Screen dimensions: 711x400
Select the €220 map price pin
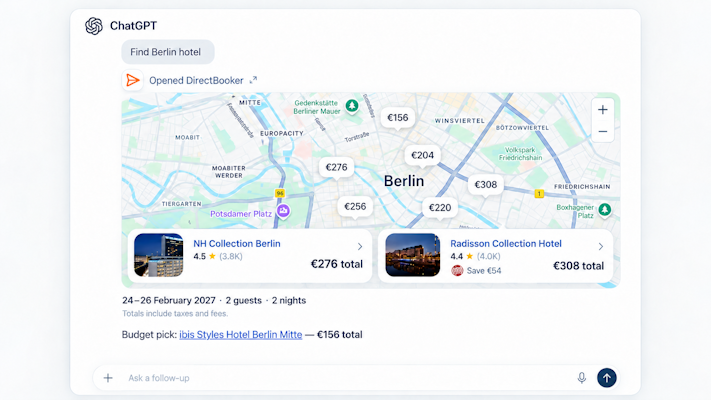click(440, 208)
